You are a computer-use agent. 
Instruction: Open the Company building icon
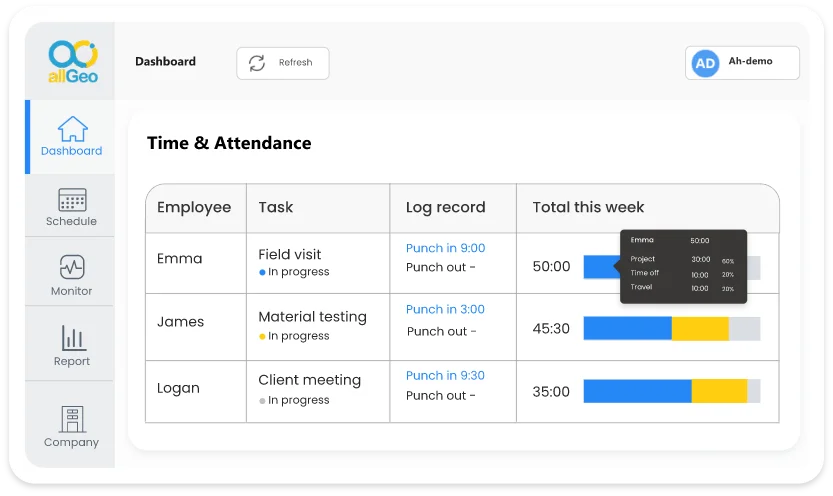coord(72,418)
